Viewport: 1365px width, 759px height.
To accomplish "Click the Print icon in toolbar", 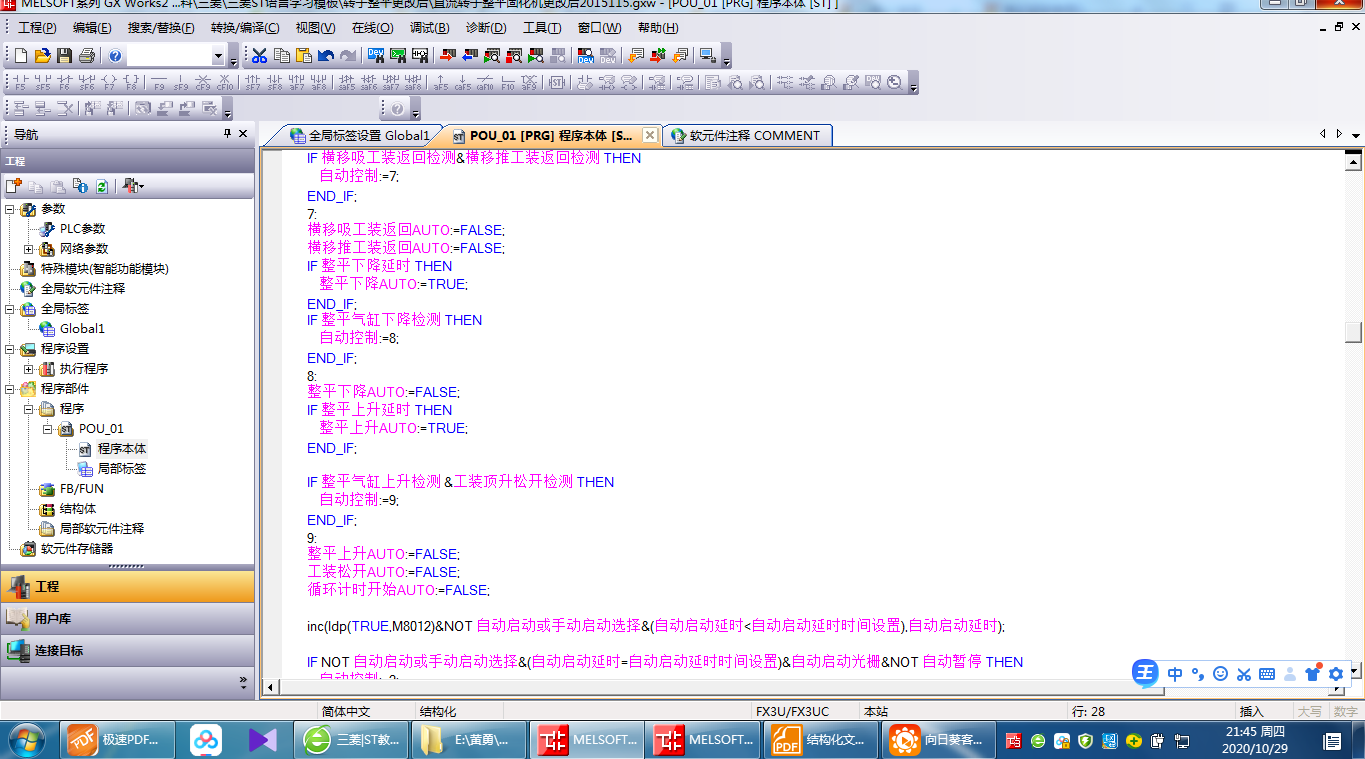I will (x=86, y=56).
